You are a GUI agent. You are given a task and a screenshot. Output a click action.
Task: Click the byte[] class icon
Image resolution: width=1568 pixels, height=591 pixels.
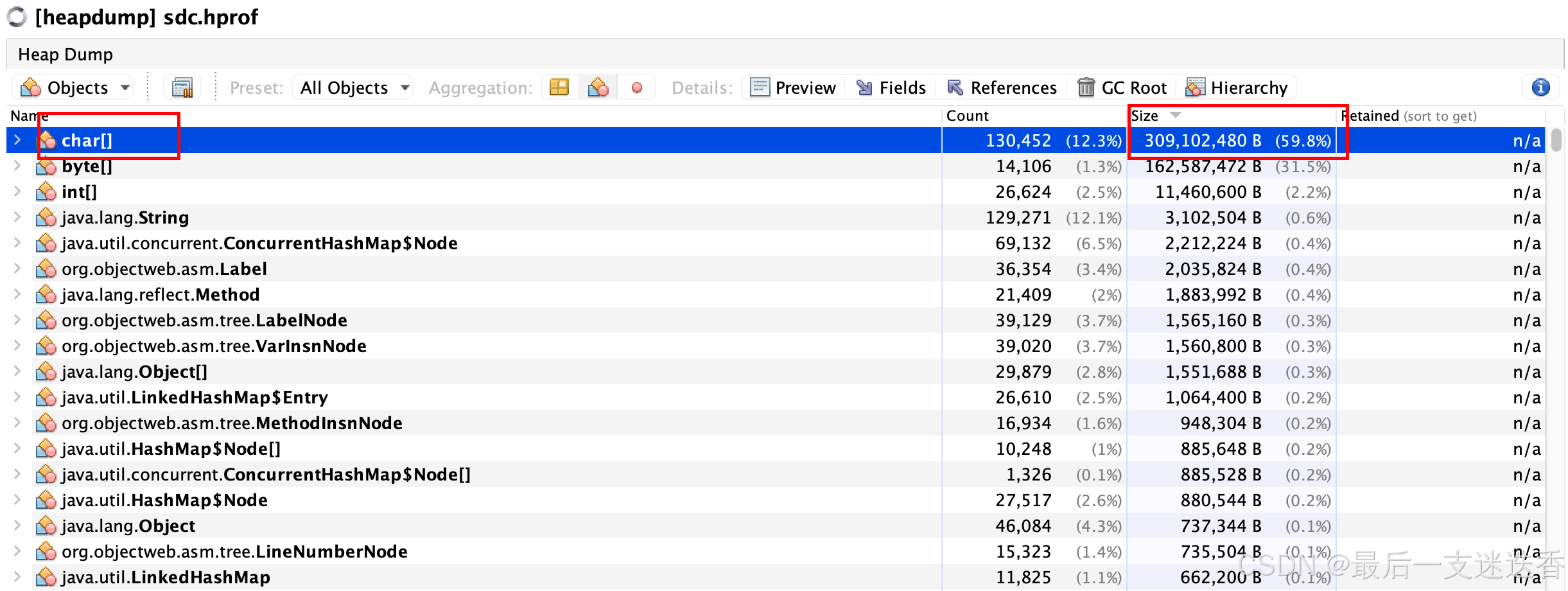[46, 166]
